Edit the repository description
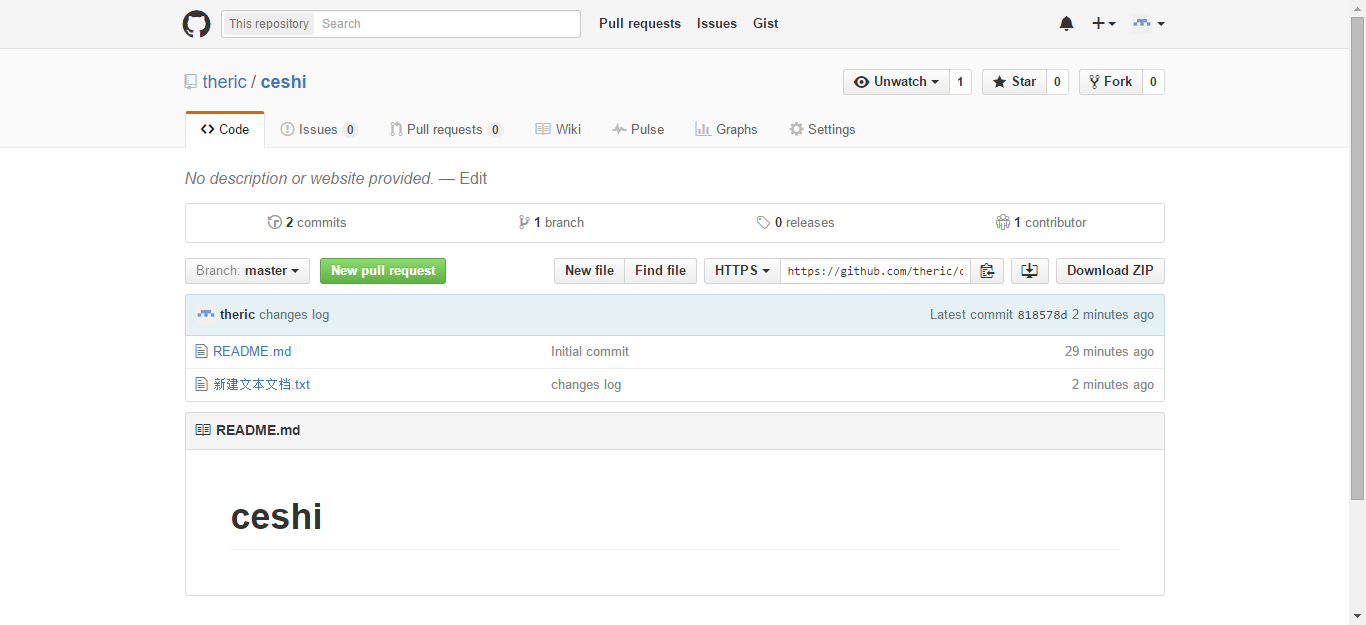The image size is (1366, 625). click(473, 178)
